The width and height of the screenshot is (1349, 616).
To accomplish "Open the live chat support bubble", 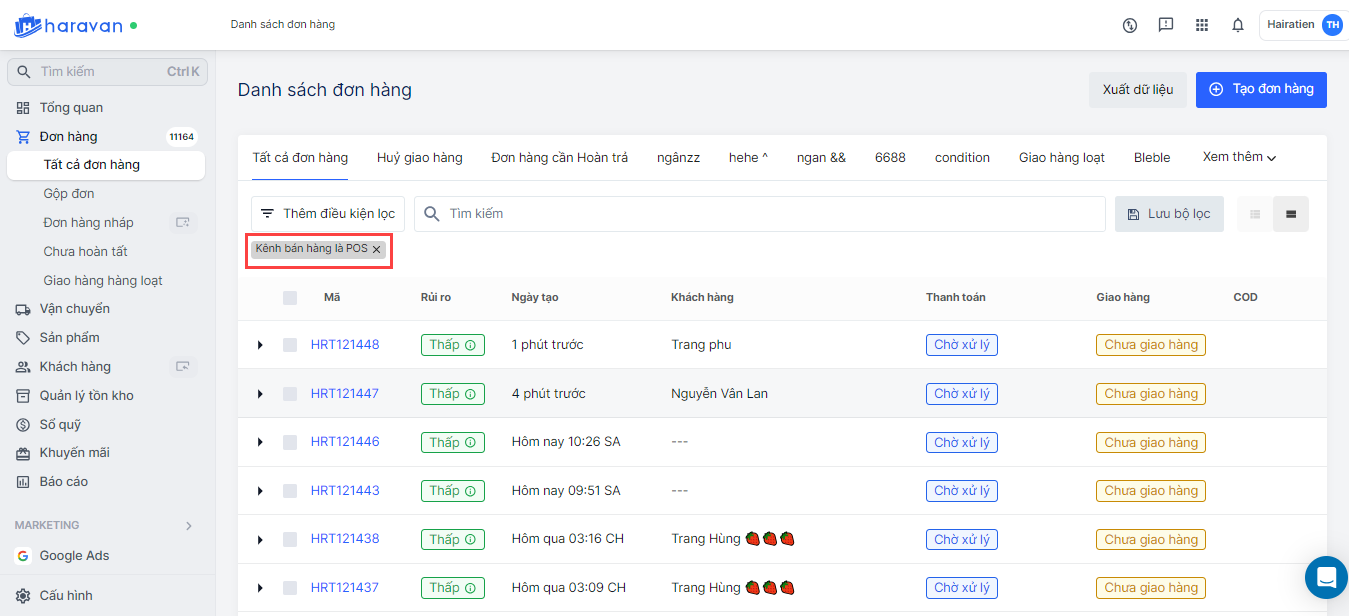I will point(1326,577).
